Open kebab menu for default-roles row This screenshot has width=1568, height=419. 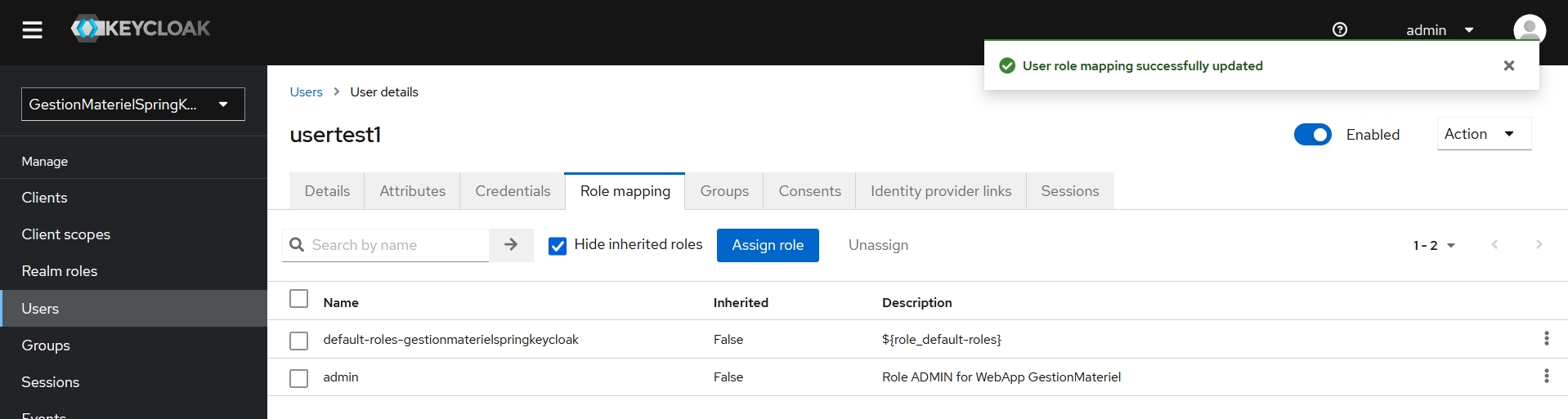(x=1546, y=338)
